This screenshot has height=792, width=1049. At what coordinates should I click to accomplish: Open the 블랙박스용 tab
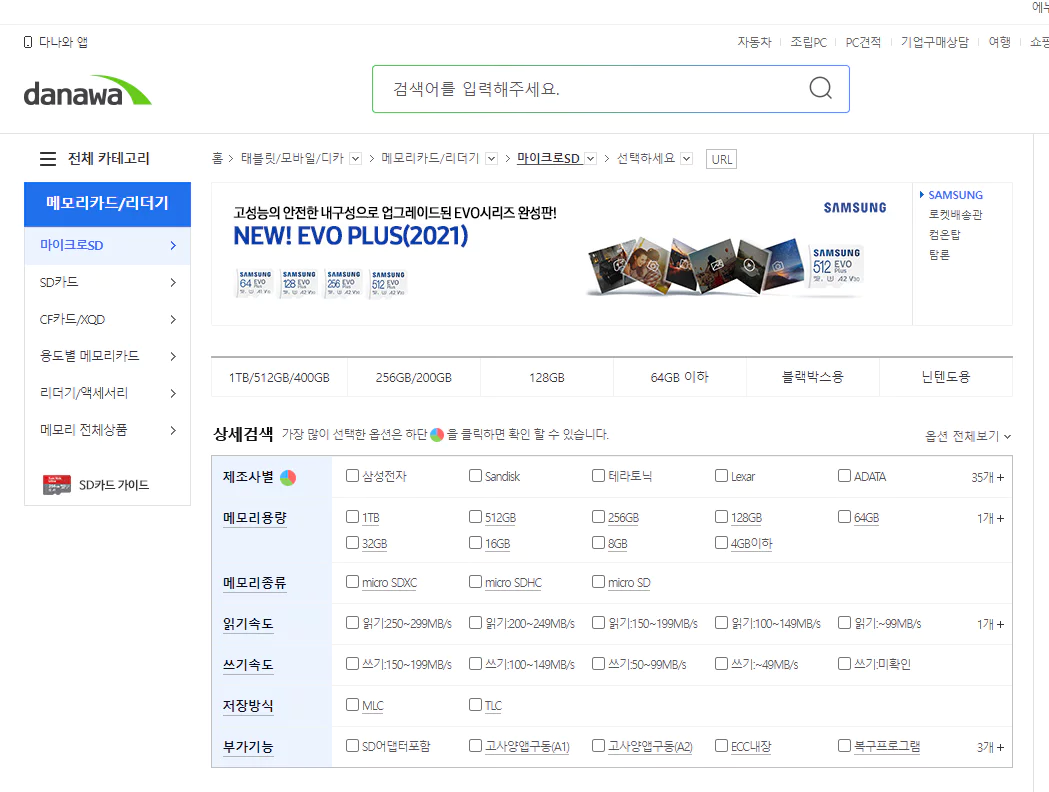click(x=813, y=377)
